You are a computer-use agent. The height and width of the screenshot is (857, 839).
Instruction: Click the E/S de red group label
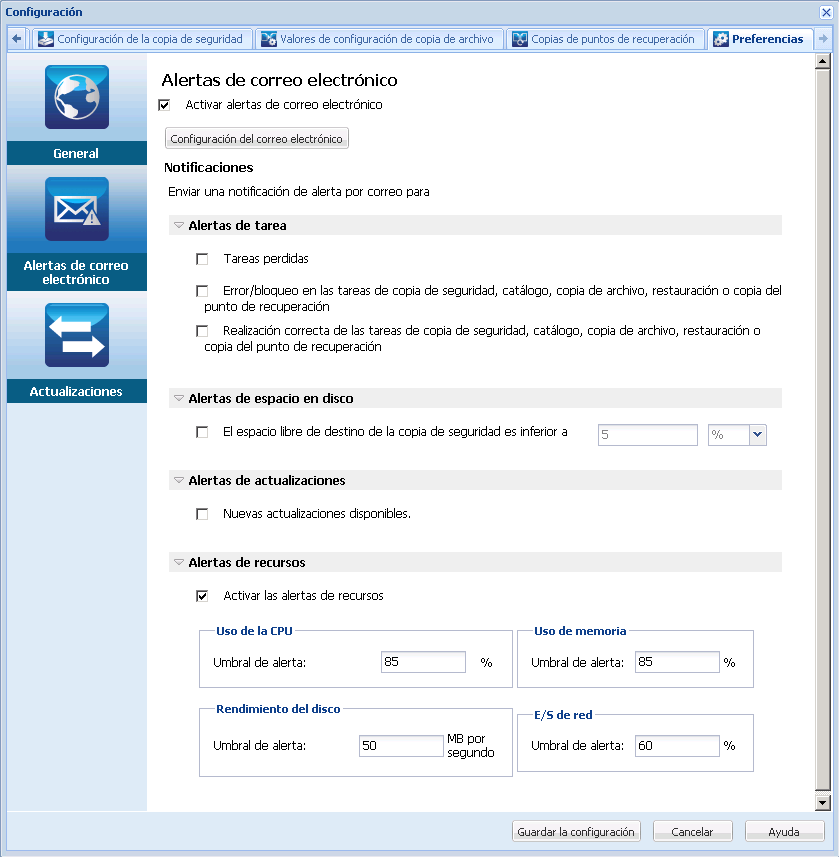click(563, 715)
